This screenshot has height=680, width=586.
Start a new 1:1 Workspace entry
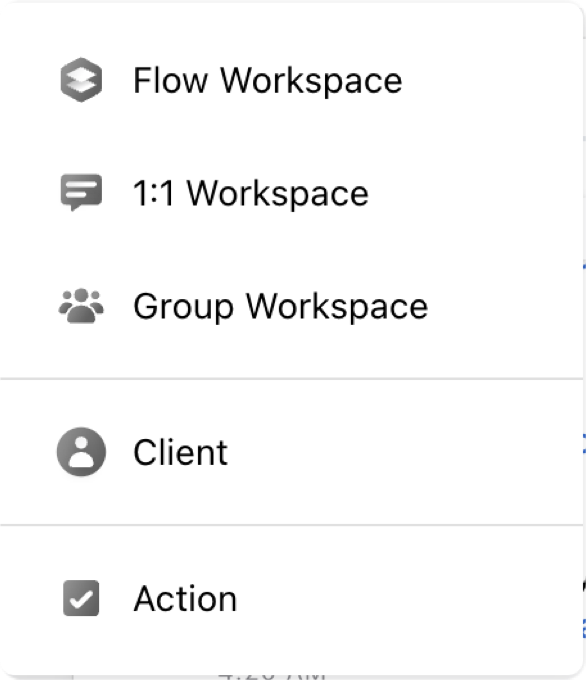click(291, 193)
